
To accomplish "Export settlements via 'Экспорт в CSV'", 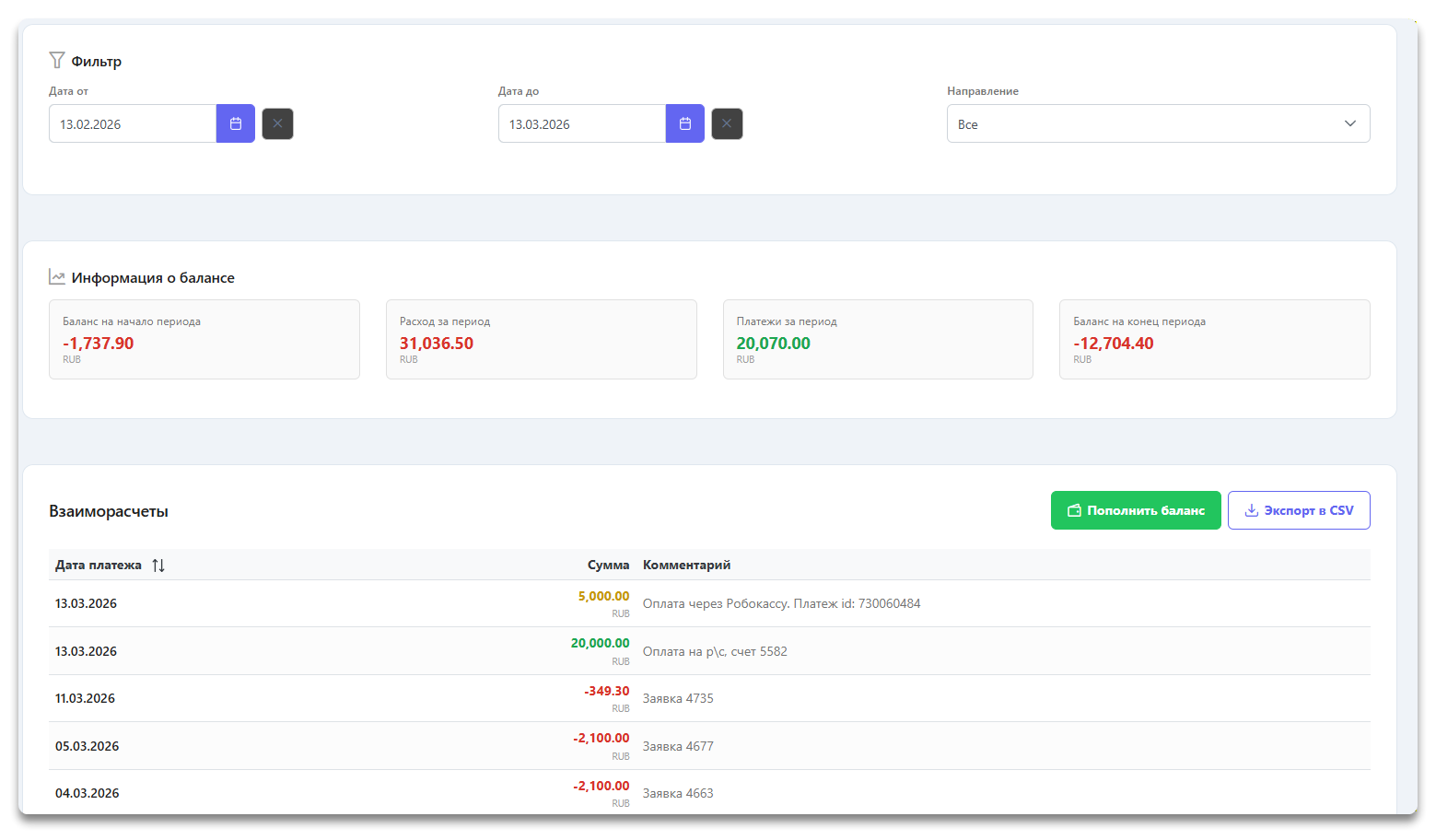I will 1298,510.
